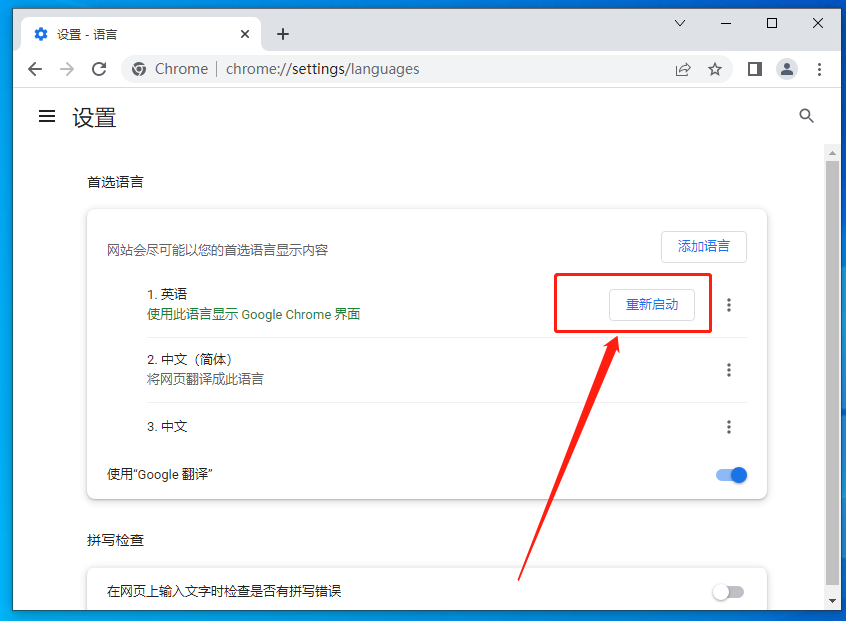
Task: Click in the address bar
Action: tap(400, 69)
